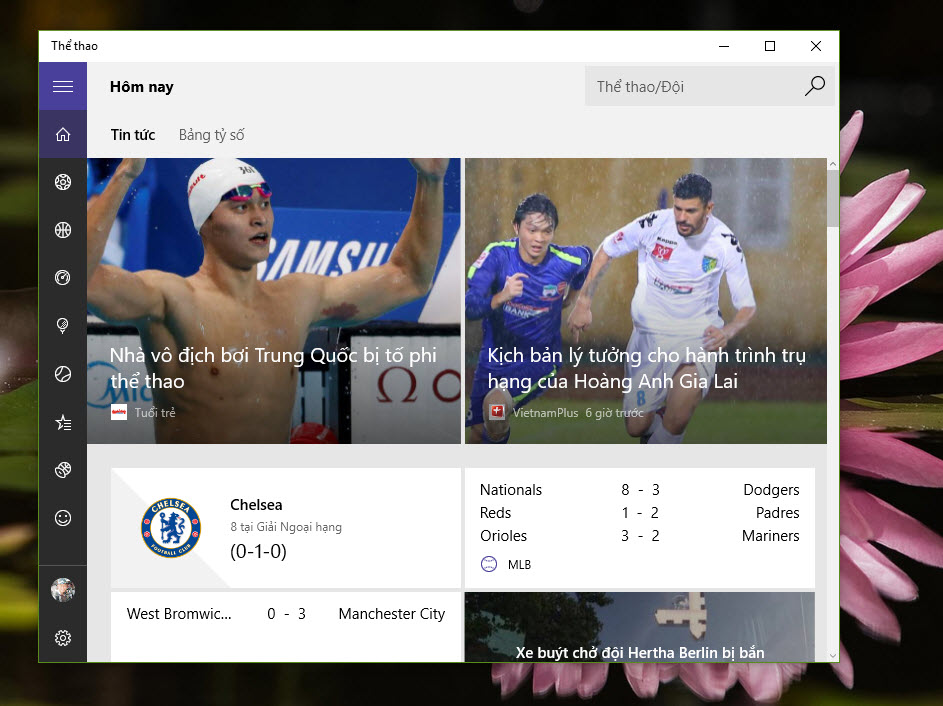Image resolution: width=943 pixels, height=706 pixels.
Task: Open the favorites star list icon
Action: point(63,422)
